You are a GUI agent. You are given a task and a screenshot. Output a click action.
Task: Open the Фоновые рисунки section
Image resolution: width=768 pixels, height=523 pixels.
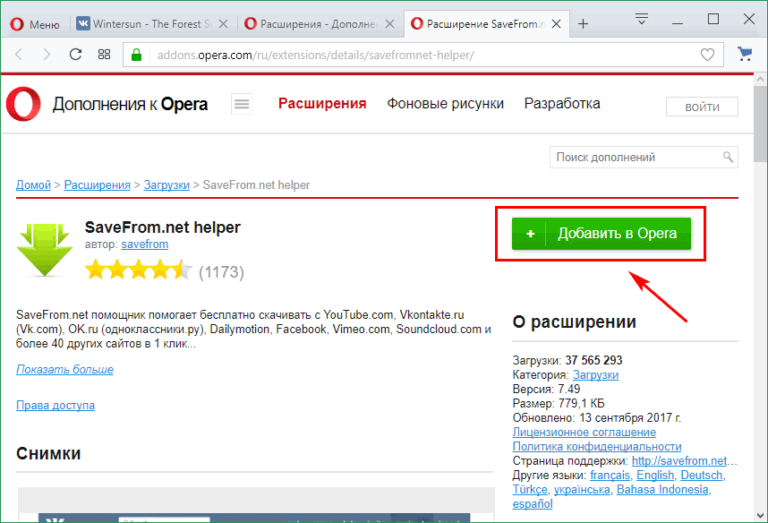click(445, 103)
